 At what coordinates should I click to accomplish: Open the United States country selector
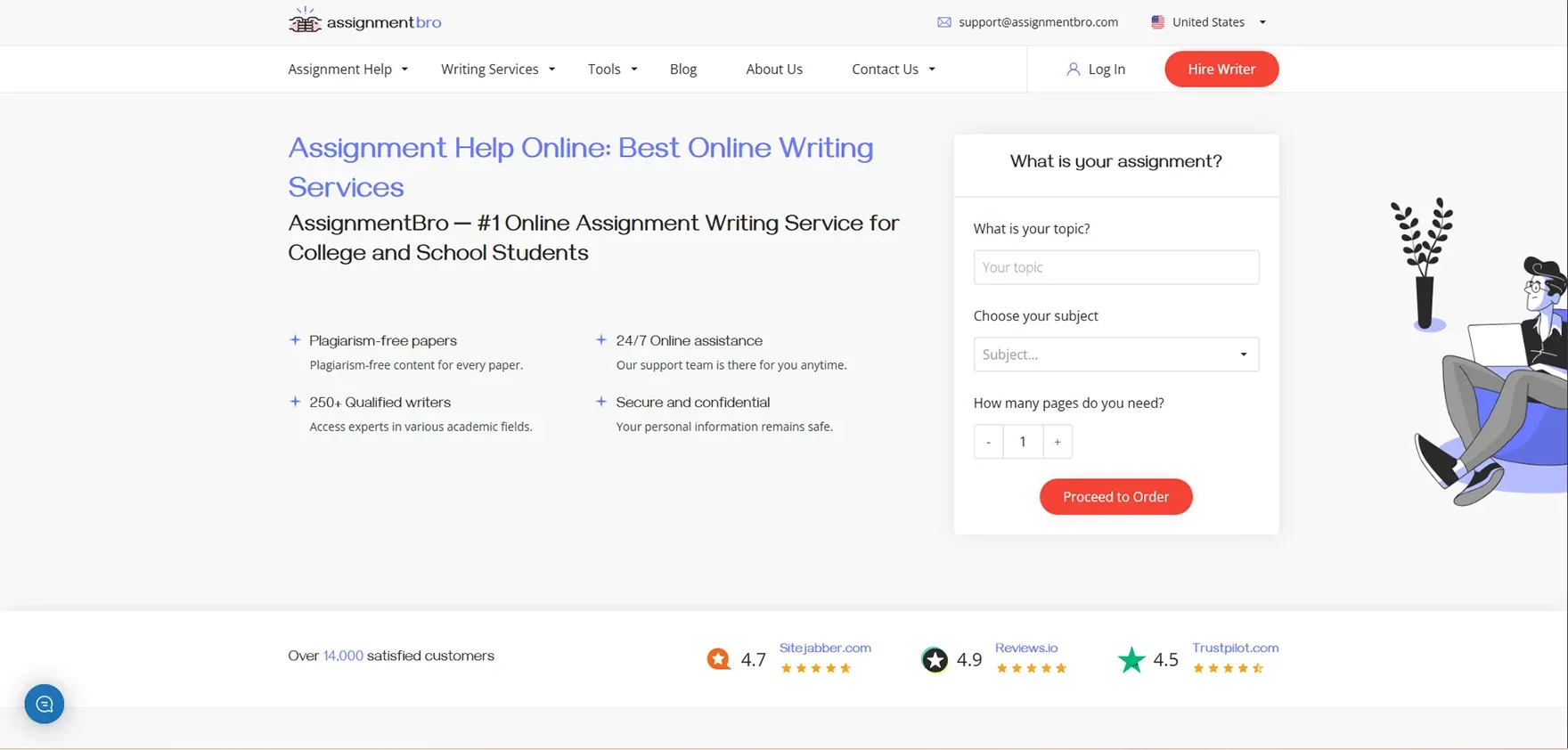[x=1209, y=22]
